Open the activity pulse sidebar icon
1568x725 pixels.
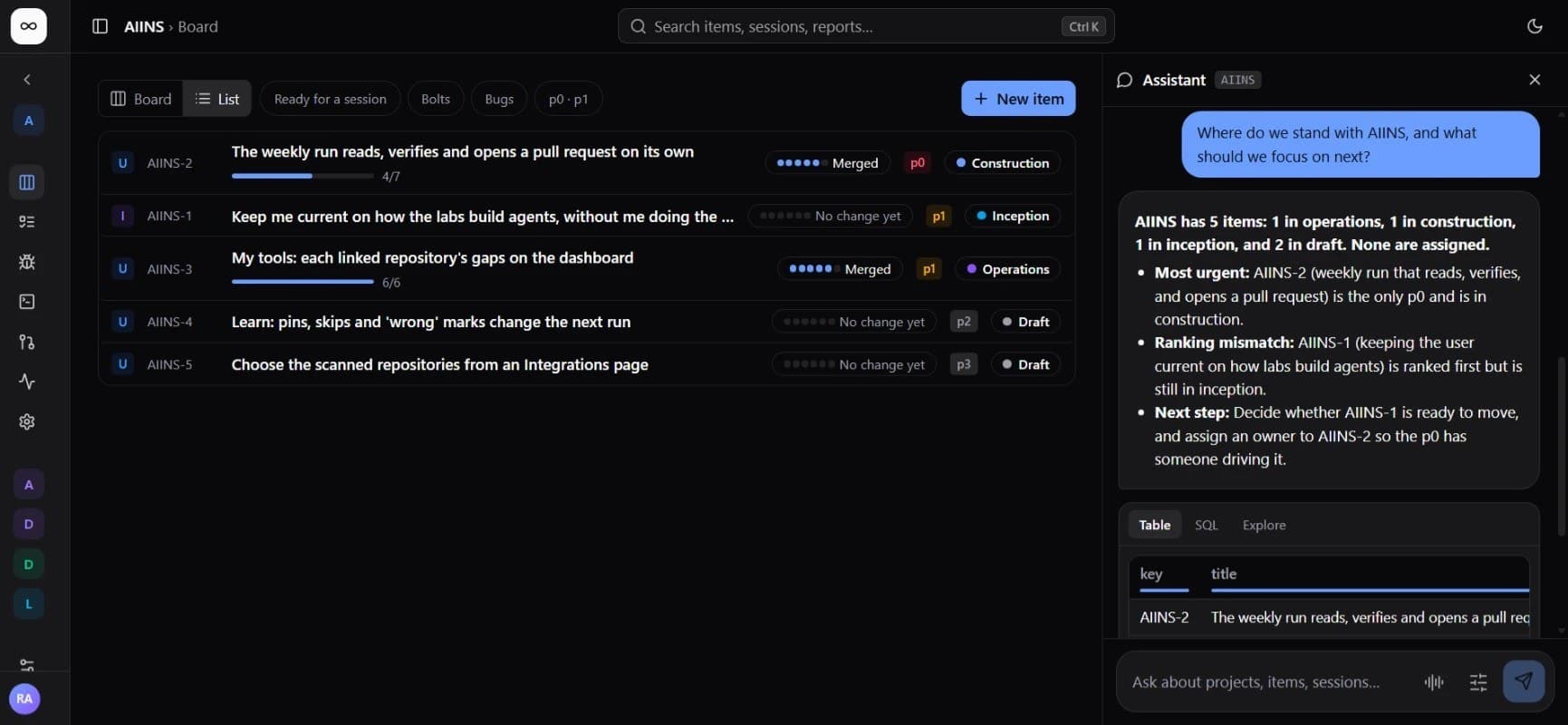[x=27, y=382]
